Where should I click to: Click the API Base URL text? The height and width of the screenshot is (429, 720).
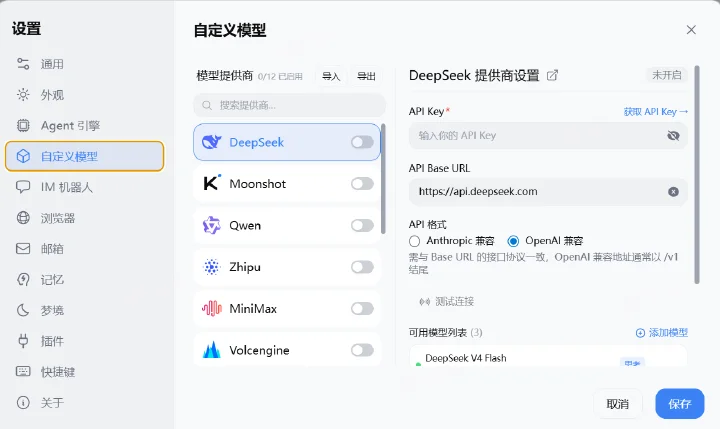[x=478, y=192]
